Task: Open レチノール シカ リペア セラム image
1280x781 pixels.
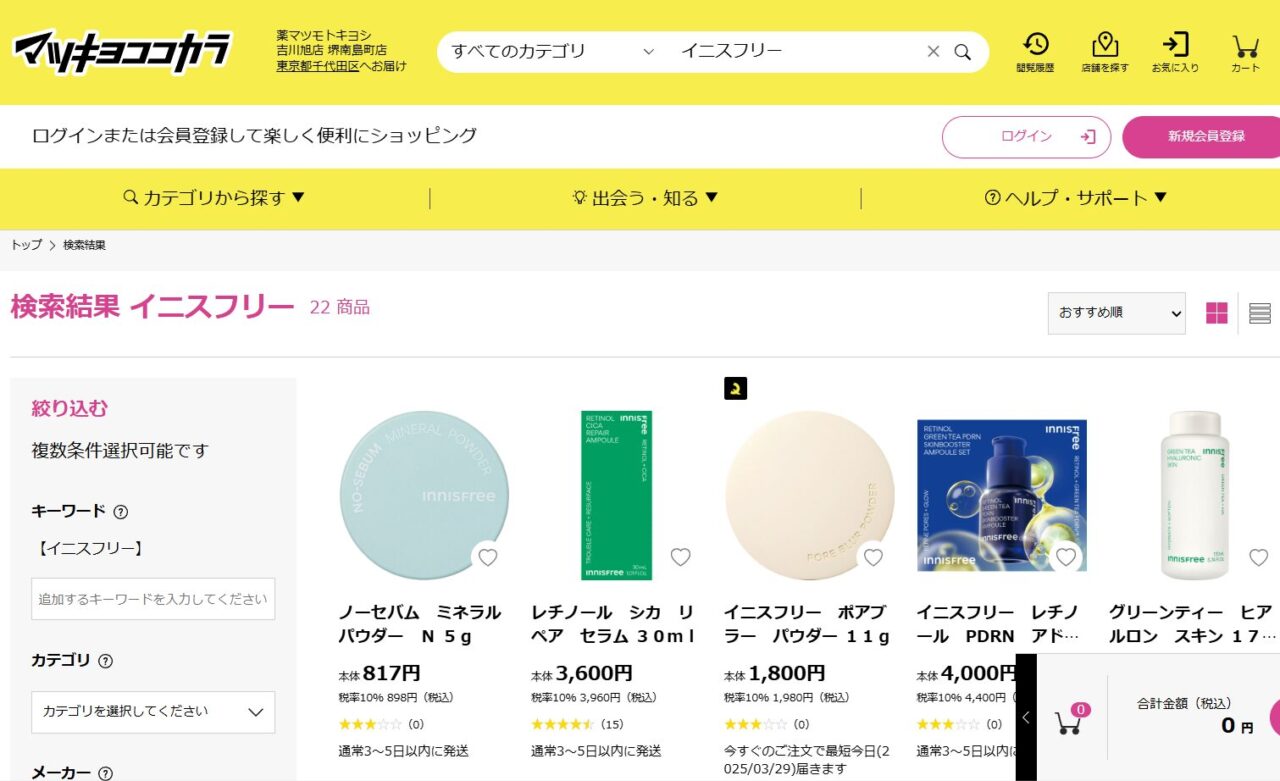Action: (616, 495)
